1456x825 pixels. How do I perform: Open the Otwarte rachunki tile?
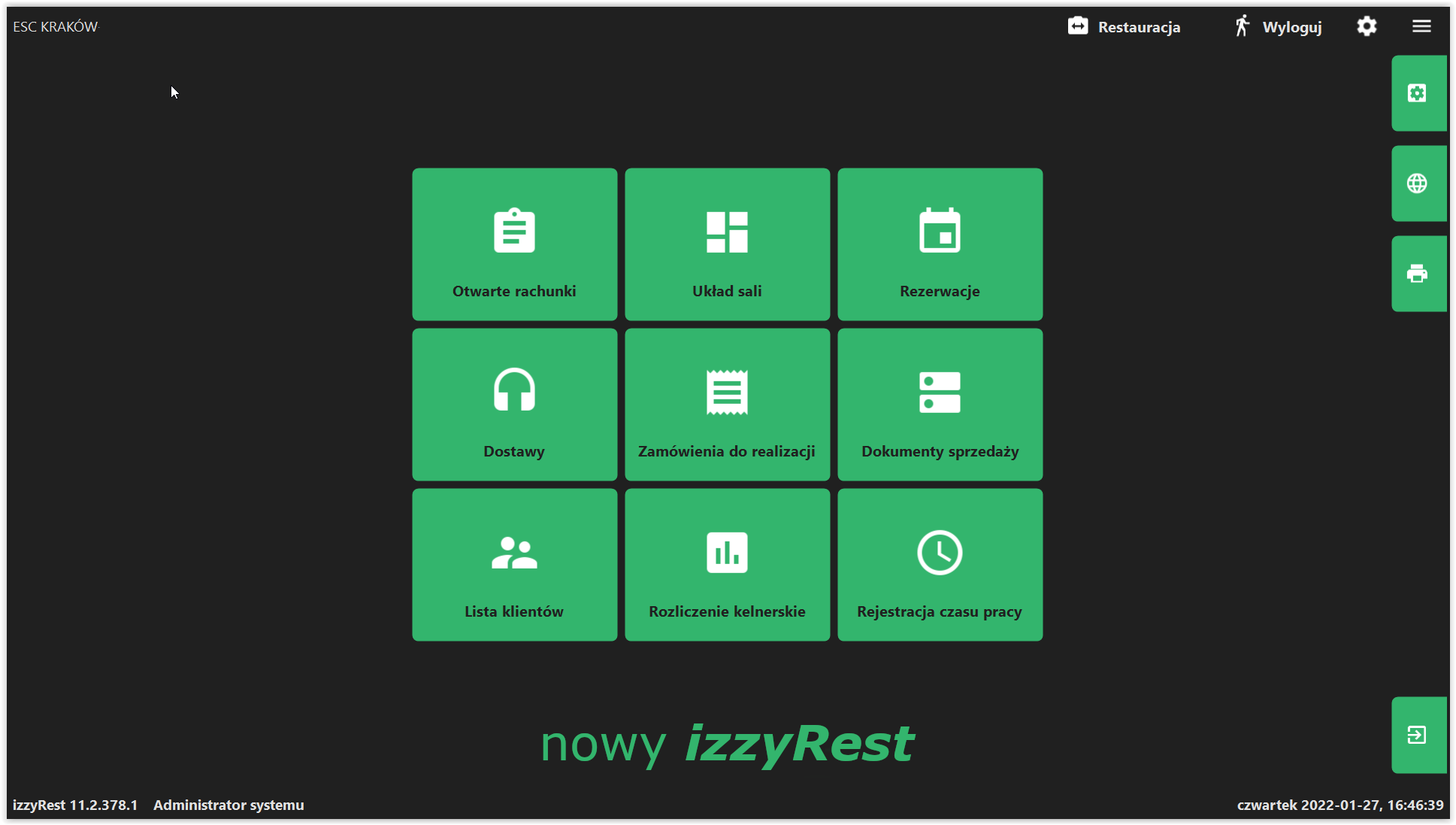coord(514,244)
